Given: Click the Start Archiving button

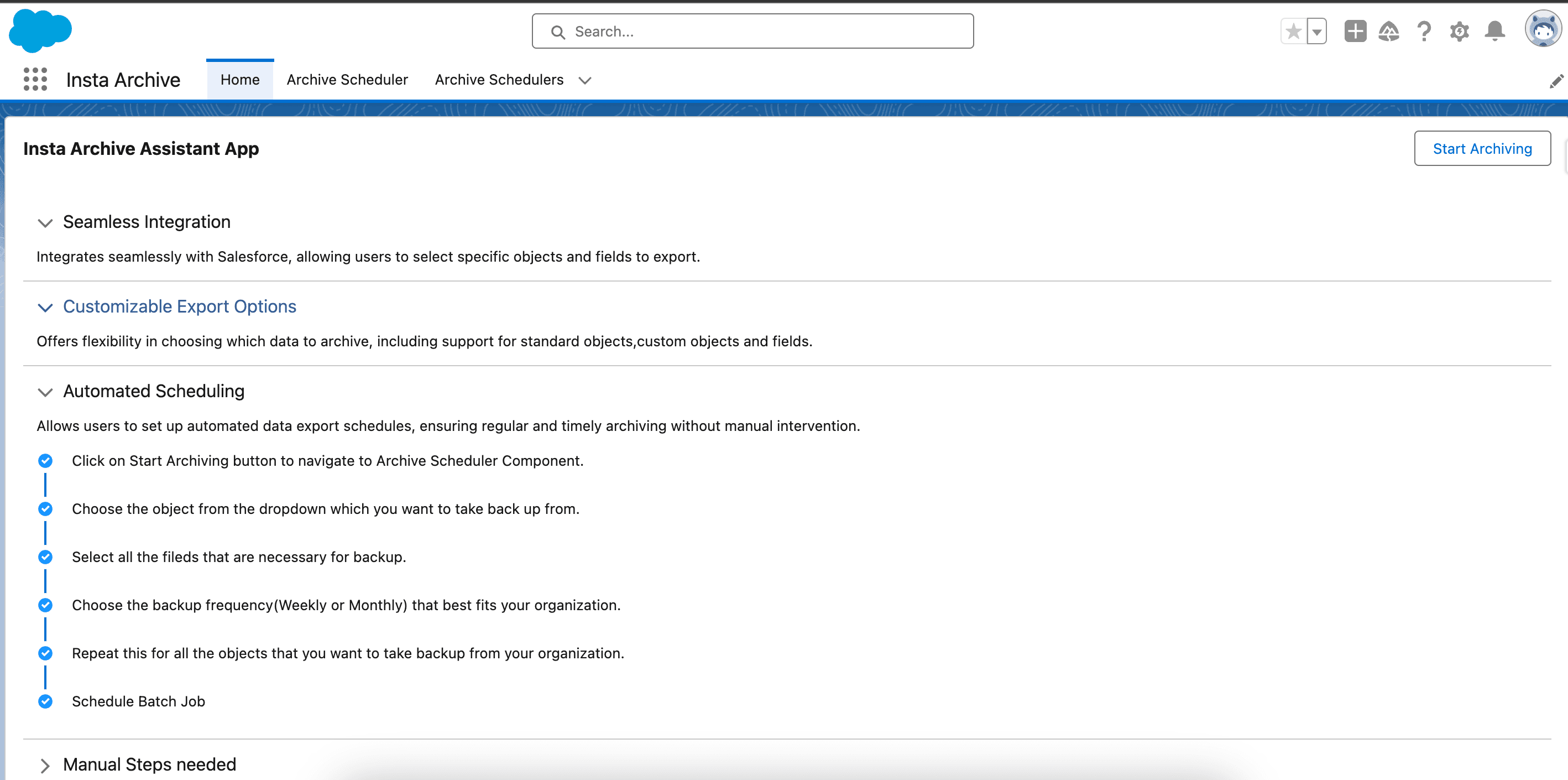Looking at the screenshot, I should (x=1482, y=149).
